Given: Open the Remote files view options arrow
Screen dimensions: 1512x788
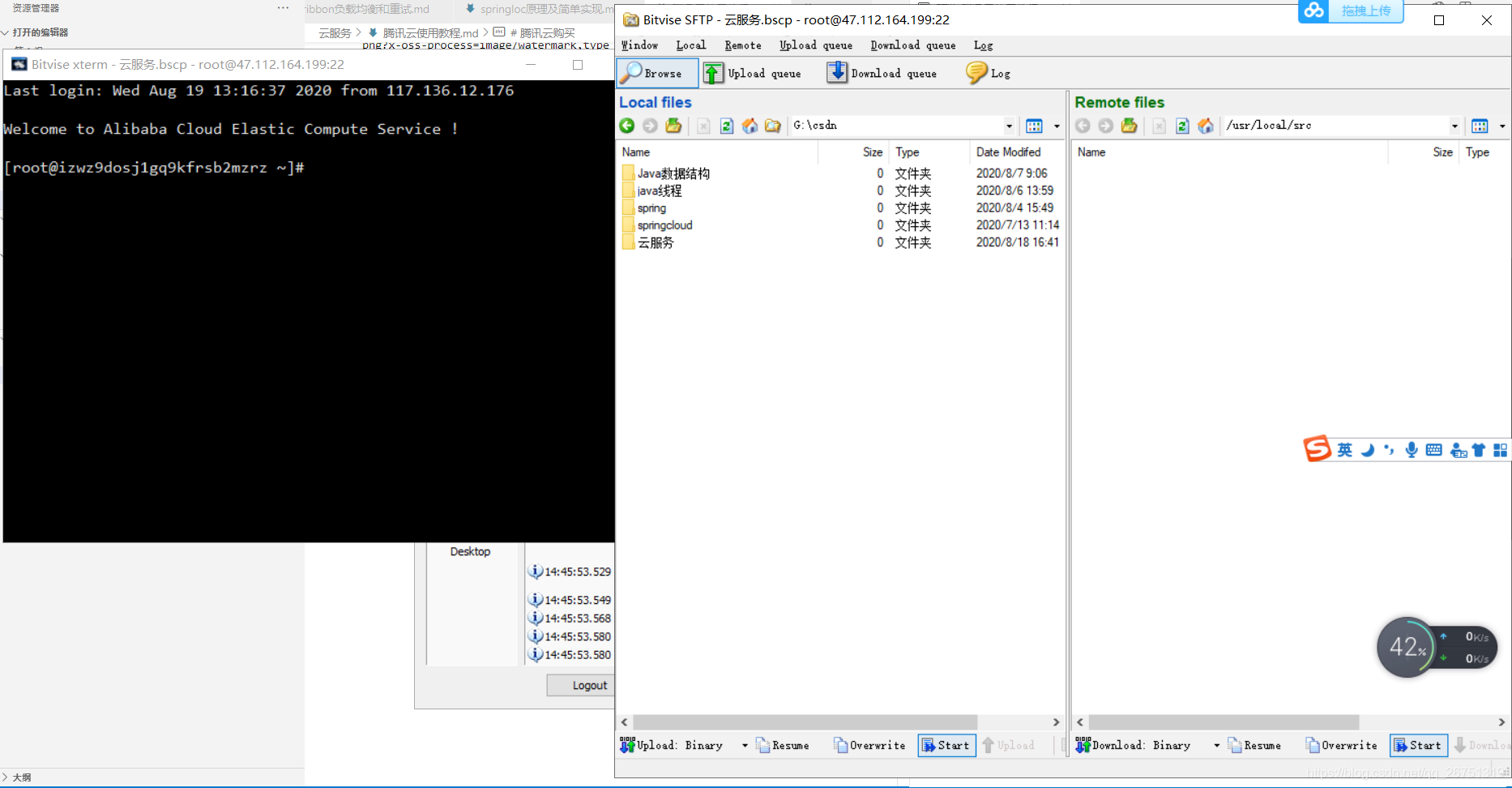Looking at the screenshot, I should 1502,126.
